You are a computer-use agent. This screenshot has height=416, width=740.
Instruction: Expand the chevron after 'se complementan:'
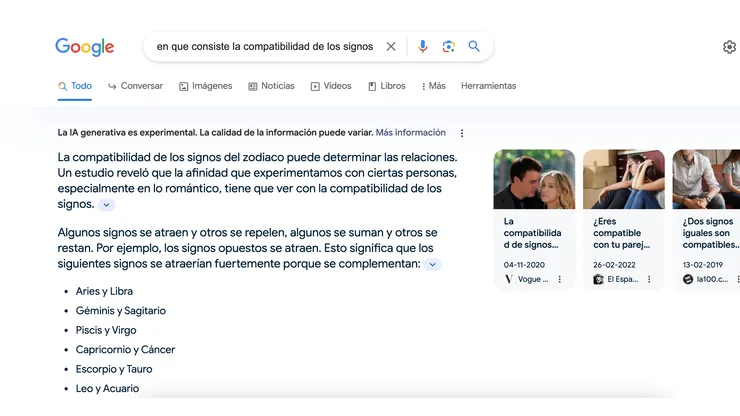pos(432,264)
